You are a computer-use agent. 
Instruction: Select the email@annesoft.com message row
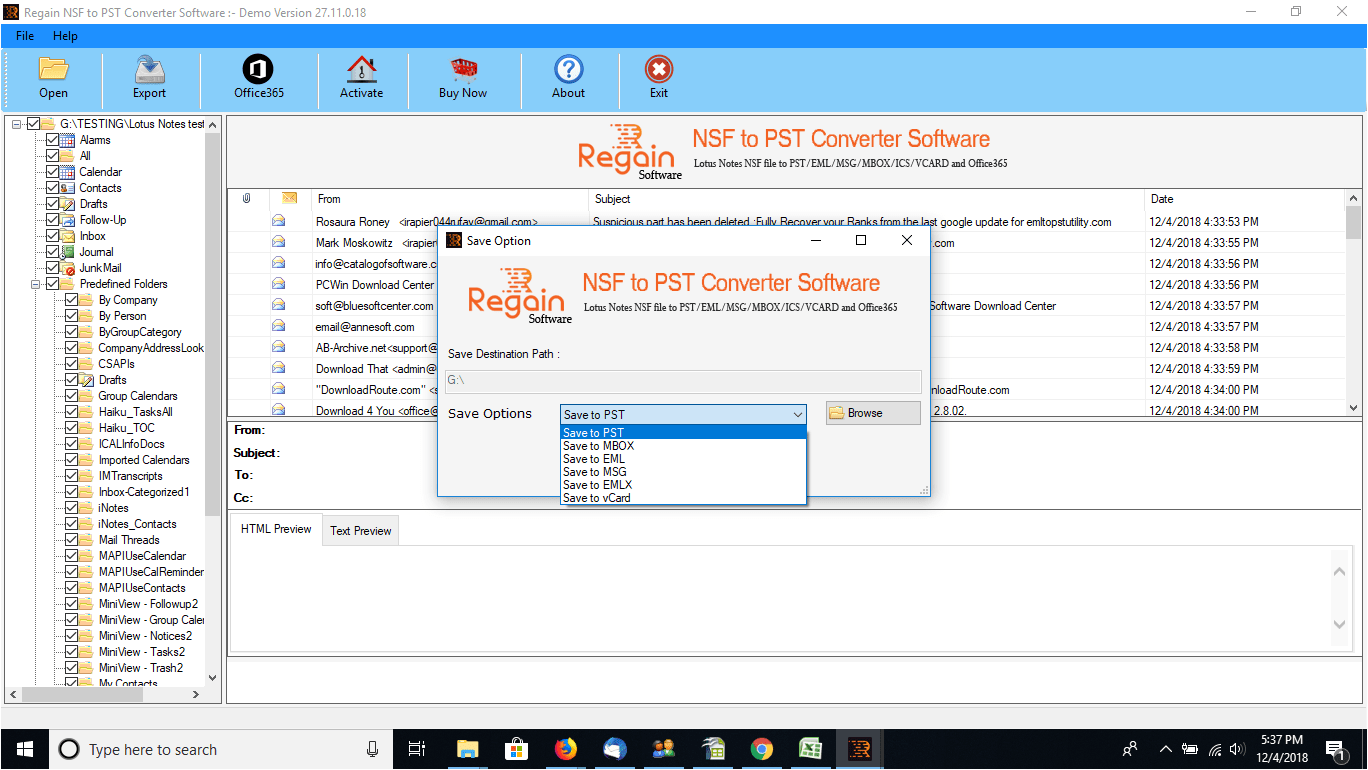(x=364, y=327)
